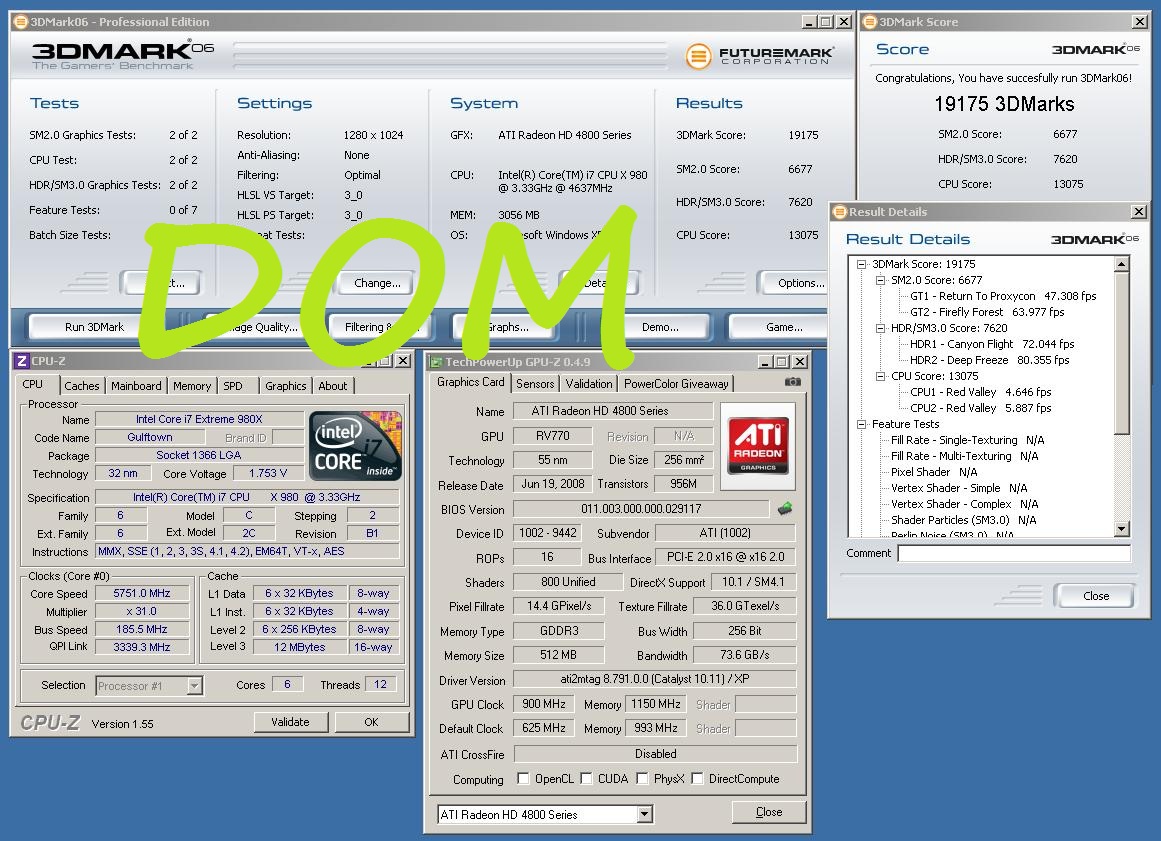The width and height of the screenshot is (1161, 841).
Task: Switch to the Mainboard tab in CPU-Z
Action: coord(136,386)
